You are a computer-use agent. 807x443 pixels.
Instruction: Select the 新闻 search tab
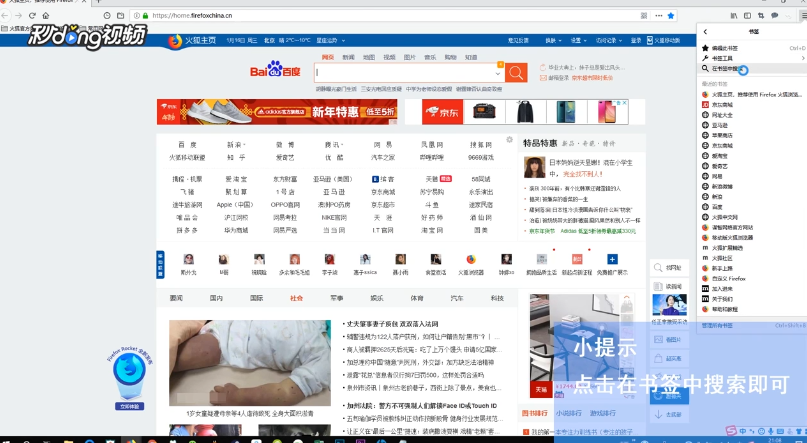pos(348,57)
